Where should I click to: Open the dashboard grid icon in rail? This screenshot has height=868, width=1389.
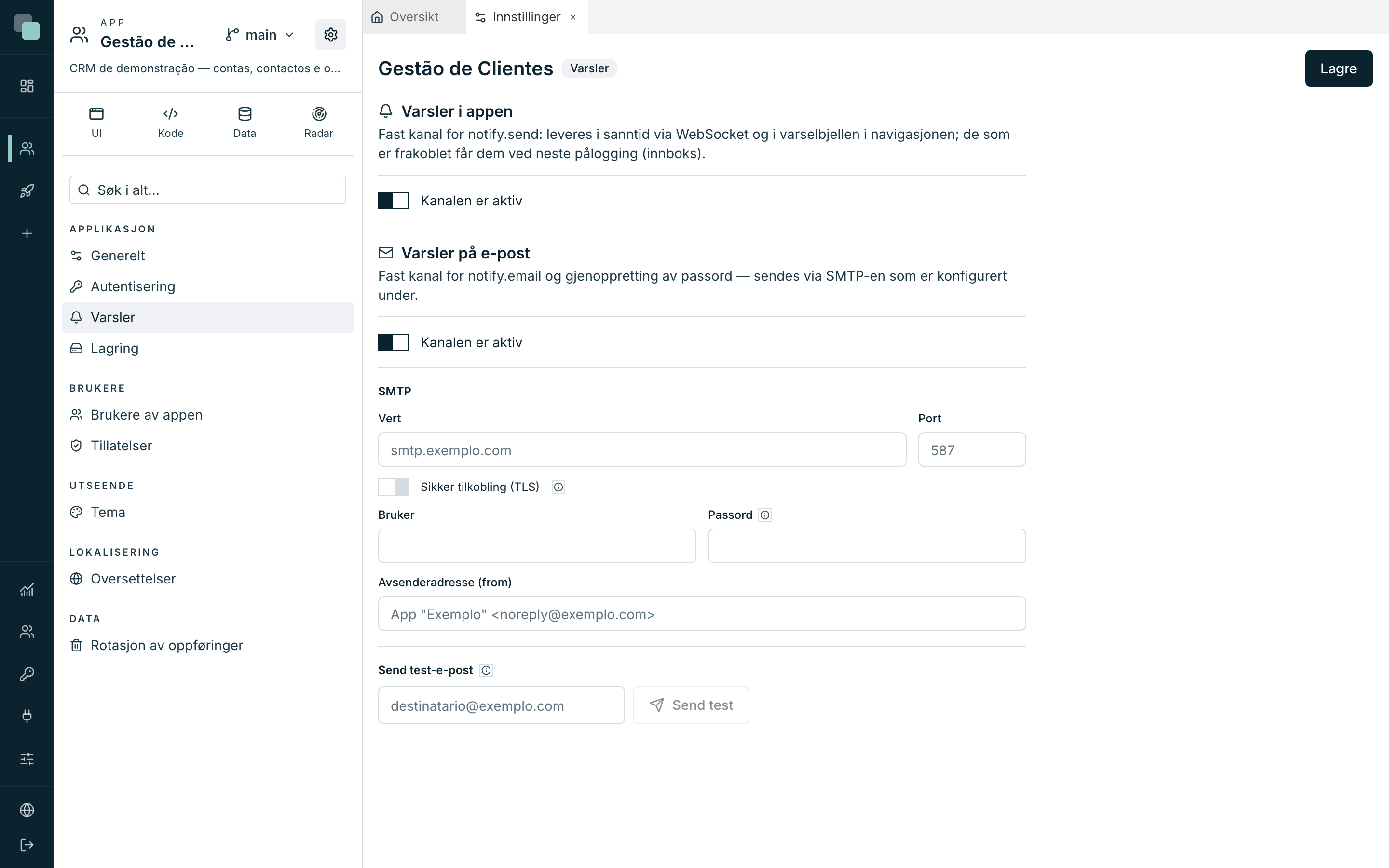point(27,85)
